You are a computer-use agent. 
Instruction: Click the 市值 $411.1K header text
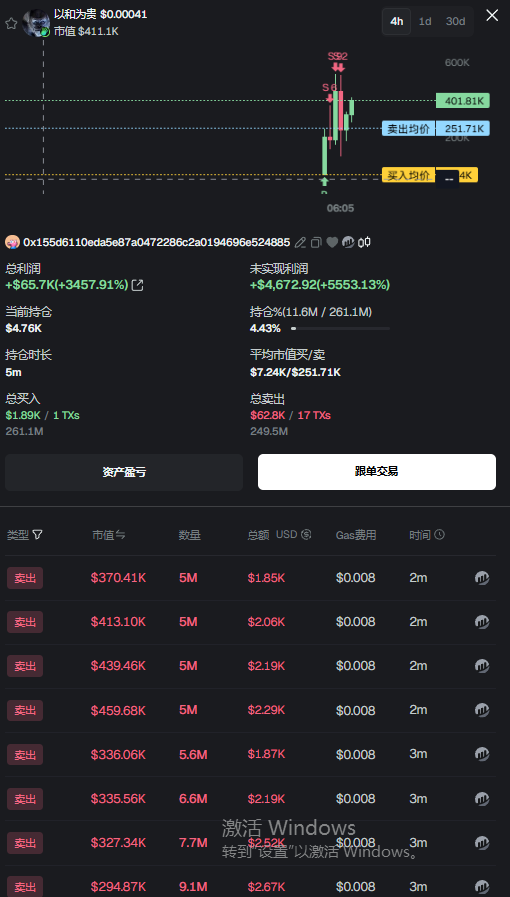coord(86,31)
